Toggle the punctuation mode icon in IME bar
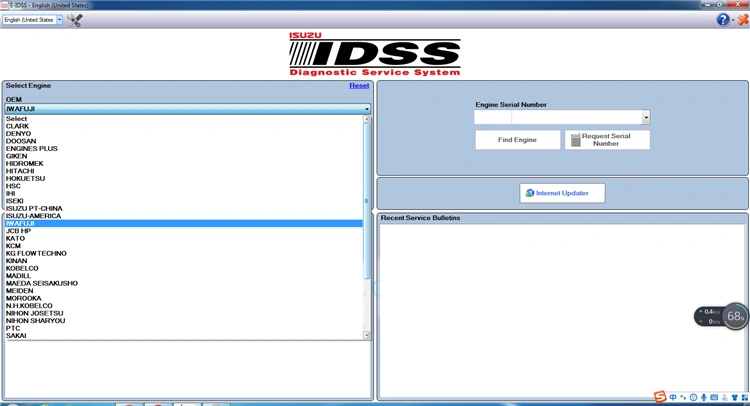Image resolution: width=750 pixels, height=406 pixels. click(x=683, y=397)
